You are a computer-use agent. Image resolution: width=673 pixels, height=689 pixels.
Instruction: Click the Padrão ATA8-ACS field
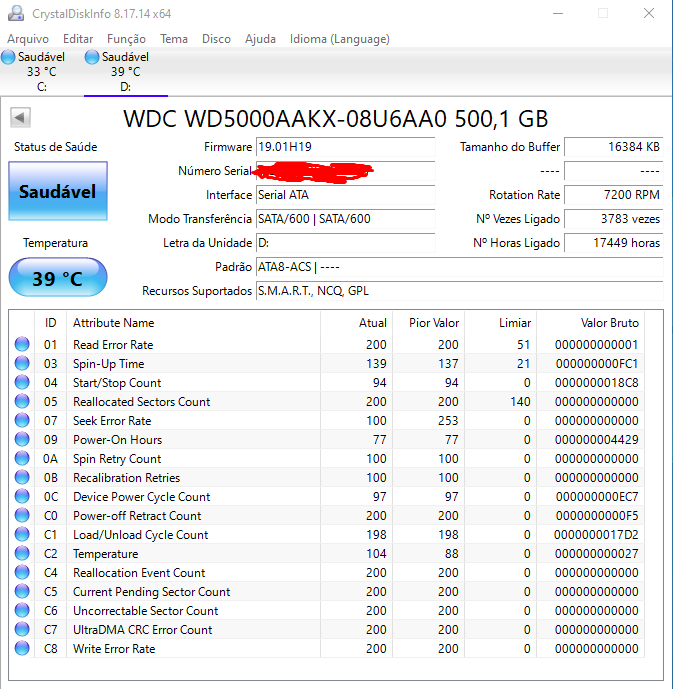coord(460,267)
